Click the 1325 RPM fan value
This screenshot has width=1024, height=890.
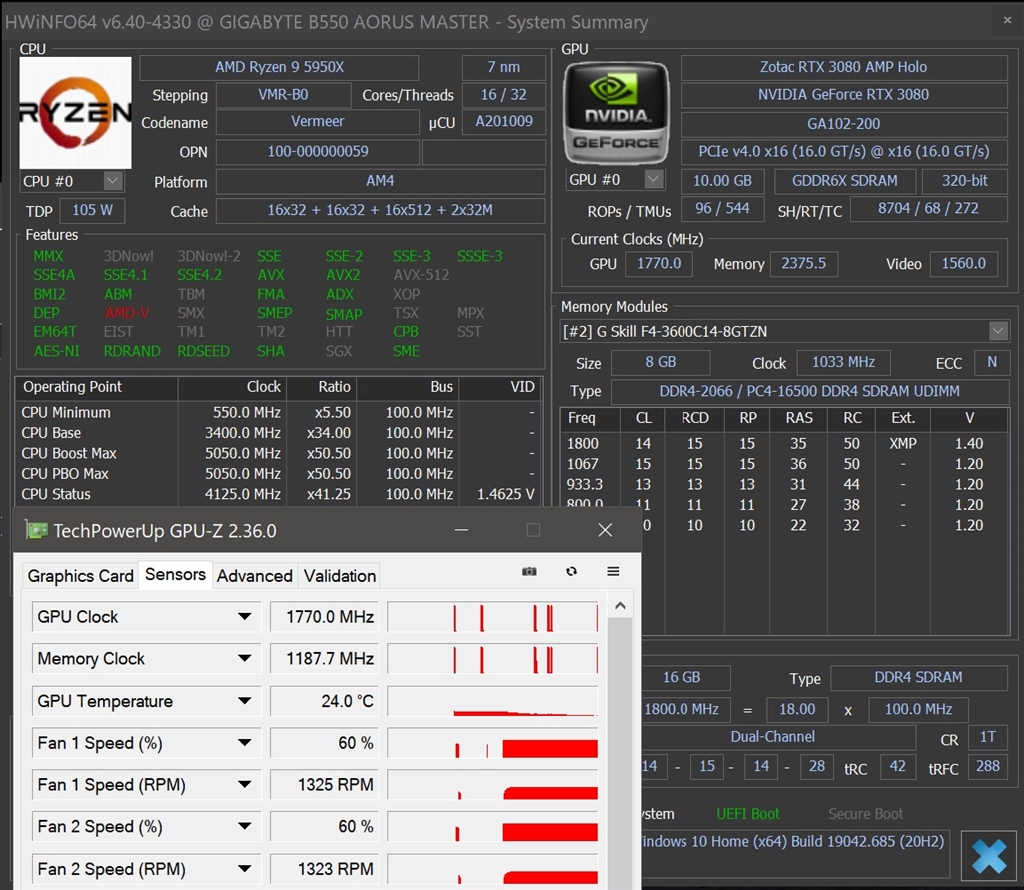[x=324, y=784]
